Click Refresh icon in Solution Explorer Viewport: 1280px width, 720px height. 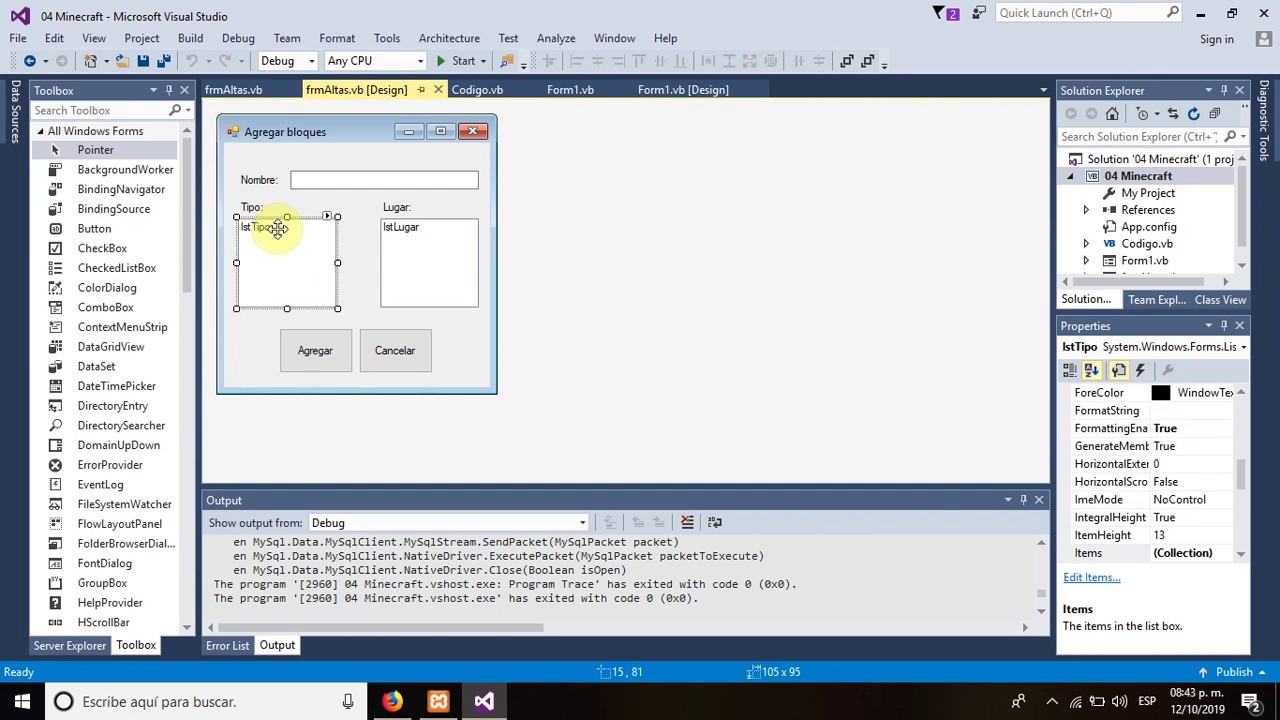pyautogui.click(x=1193, y=114)
